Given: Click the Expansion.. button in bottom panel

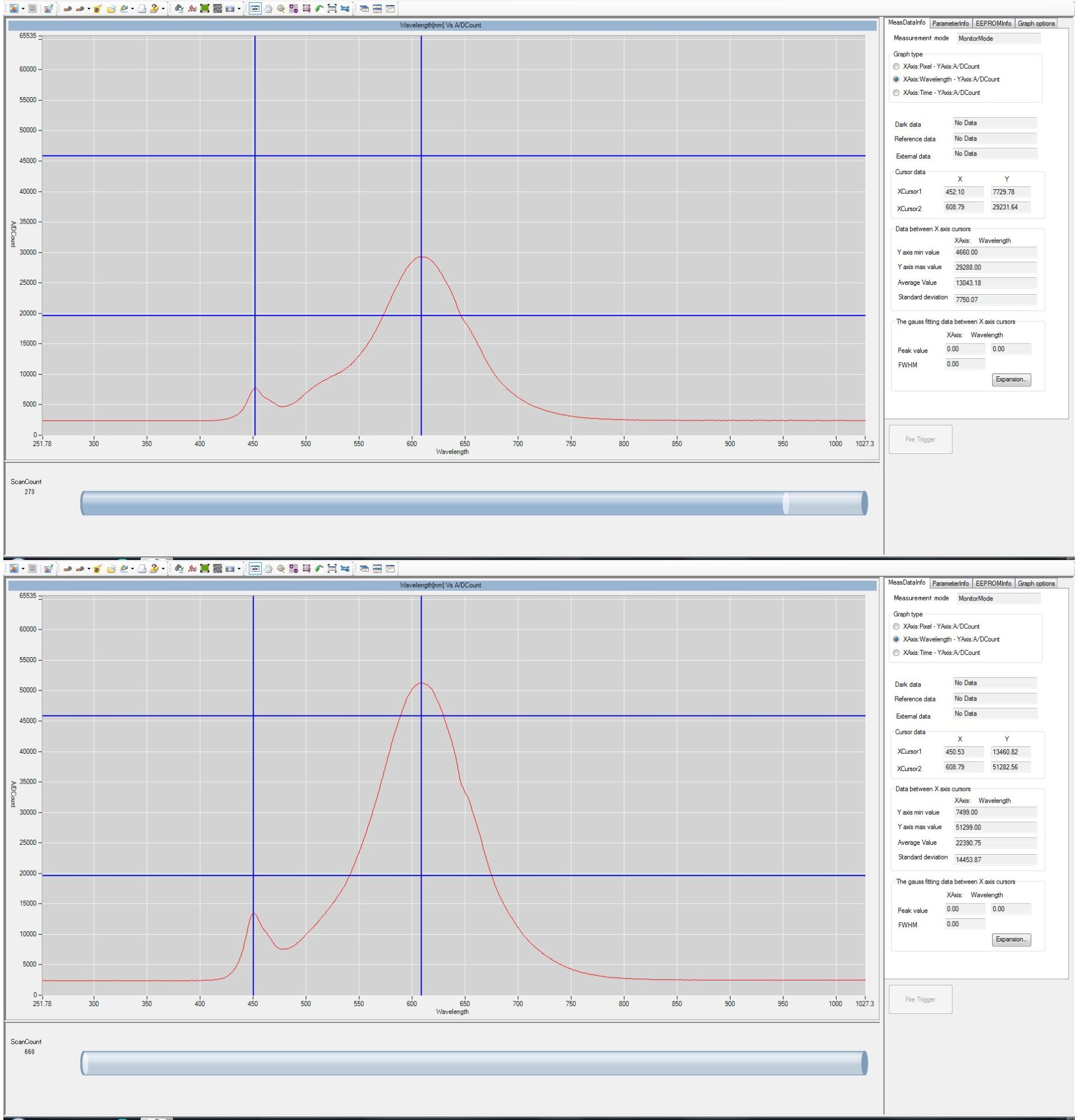Looking at the screenshot, I should tap(1011, 940).
